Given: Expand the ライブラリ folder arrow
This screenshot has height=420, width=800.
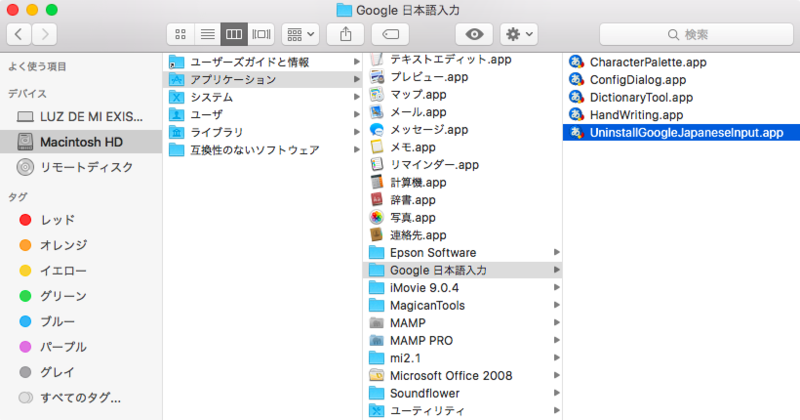Looking at the screenshot, I should [356, 132].
